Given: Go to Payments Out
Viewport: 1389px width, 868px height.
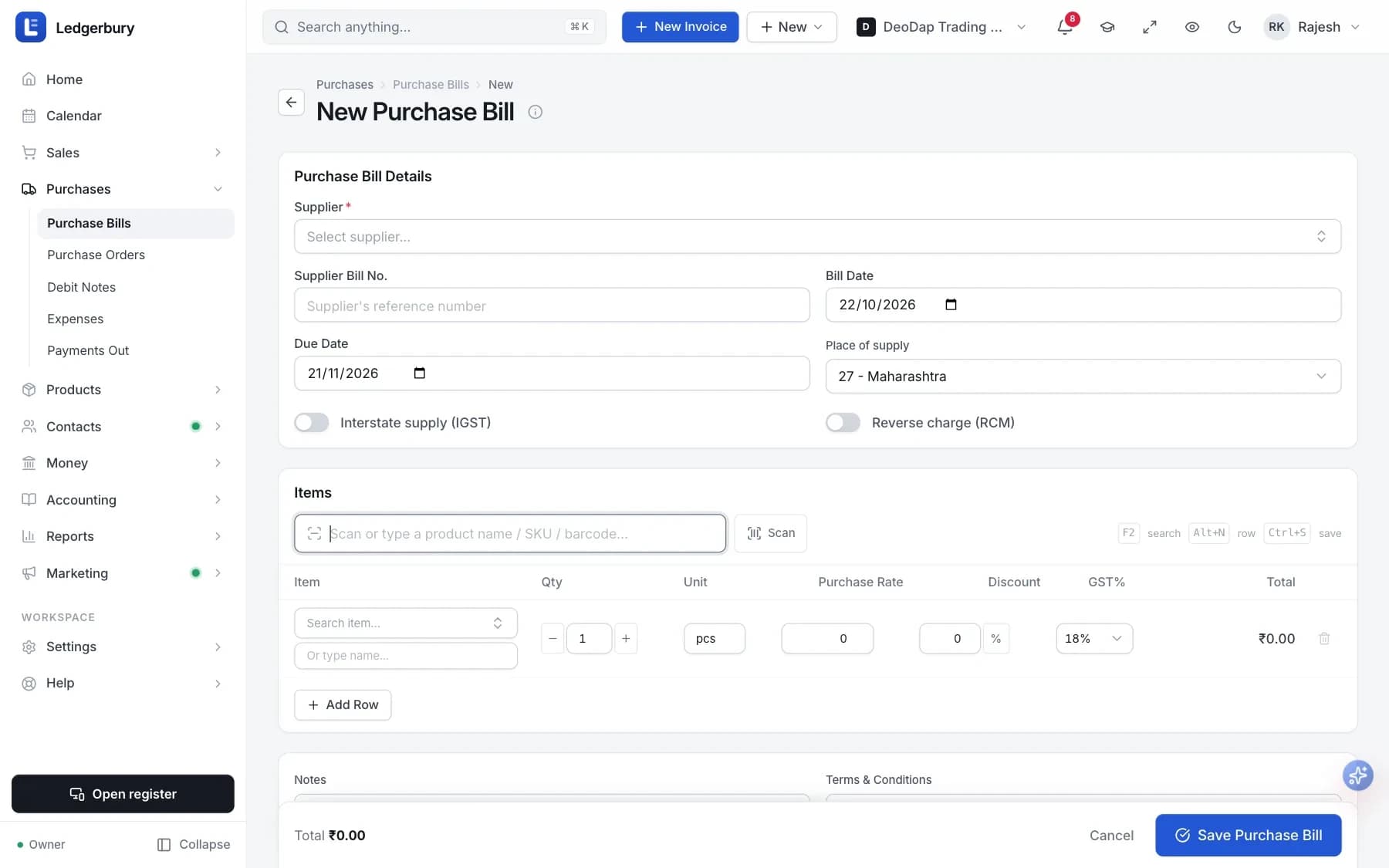Looking at the screenshot, I should coord(88,350).
